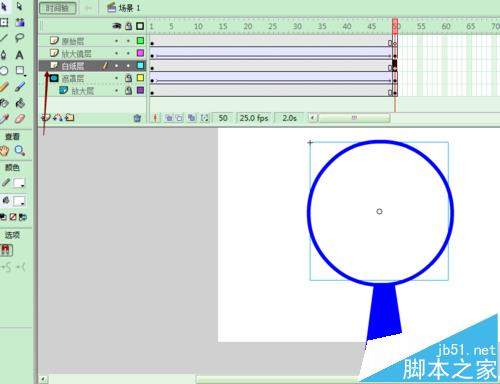This screenshot has height=384, width=500.
Task: Select the Gradient Transform tool
Action: (20, 22)
